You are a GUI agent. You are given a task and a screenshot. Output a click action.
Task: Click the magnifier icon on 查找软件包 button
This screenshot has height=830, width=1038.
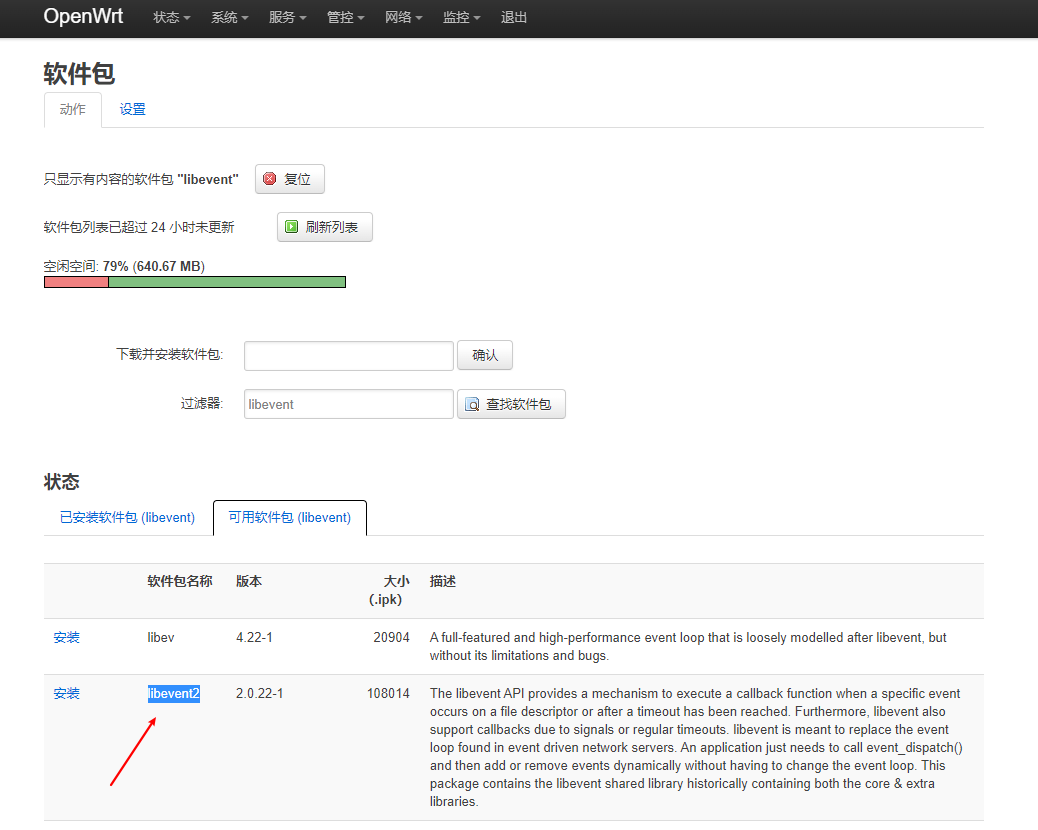(x=472, y=404)
